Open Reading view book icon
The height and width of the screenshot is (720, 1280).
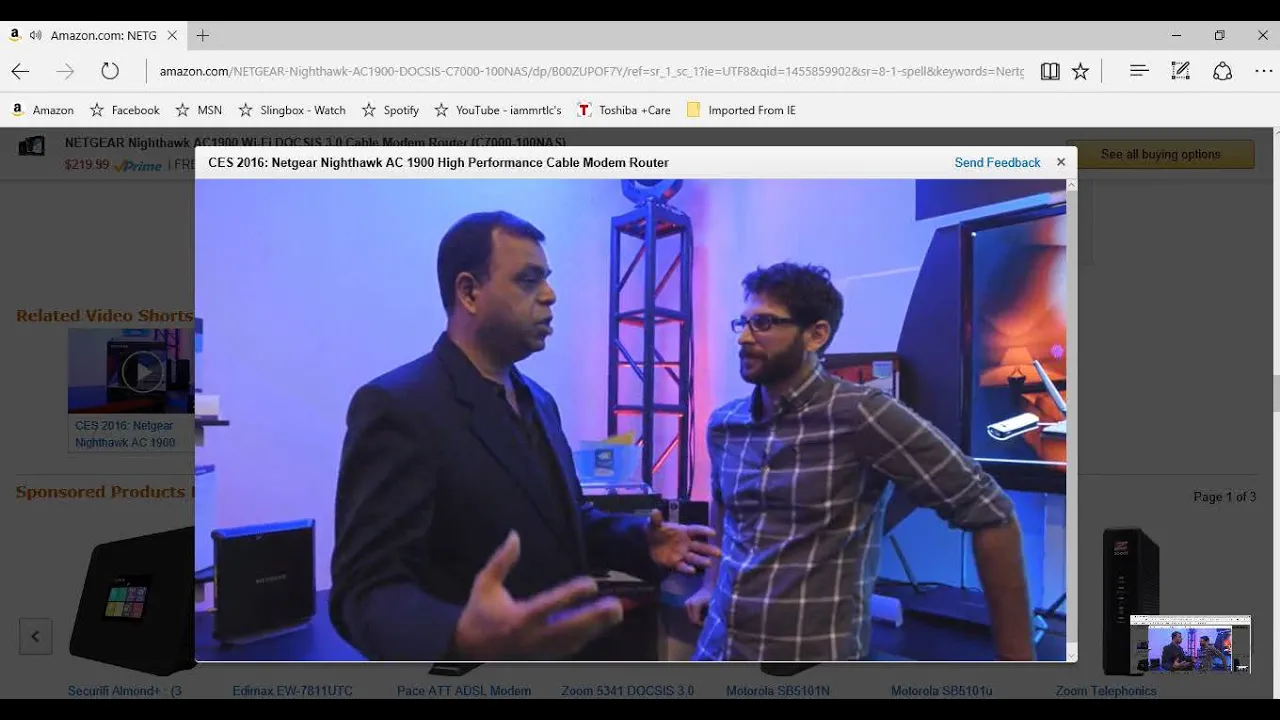coord(1050,71)
